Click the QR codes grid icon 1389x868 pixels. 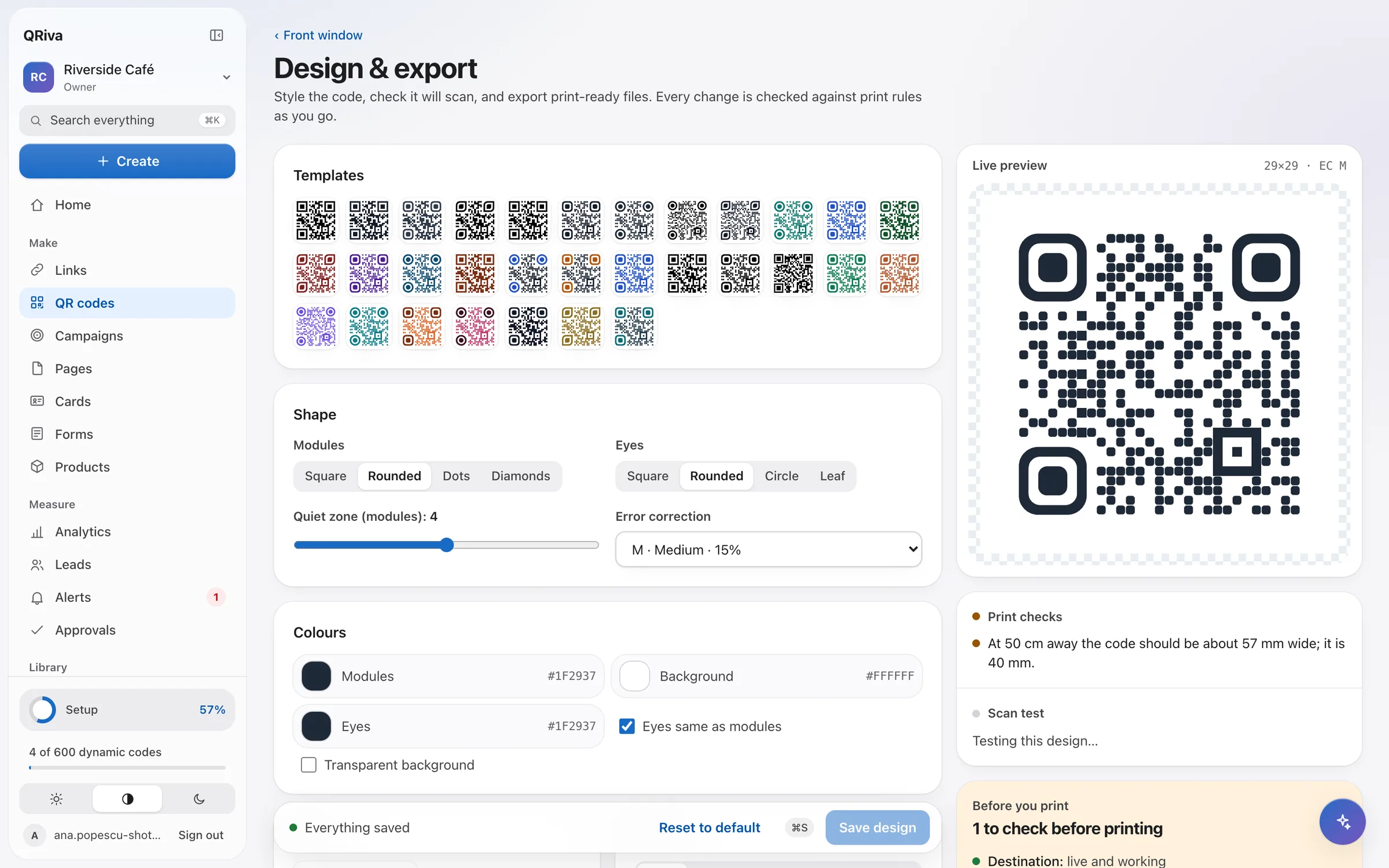click(x=37, y=303)
